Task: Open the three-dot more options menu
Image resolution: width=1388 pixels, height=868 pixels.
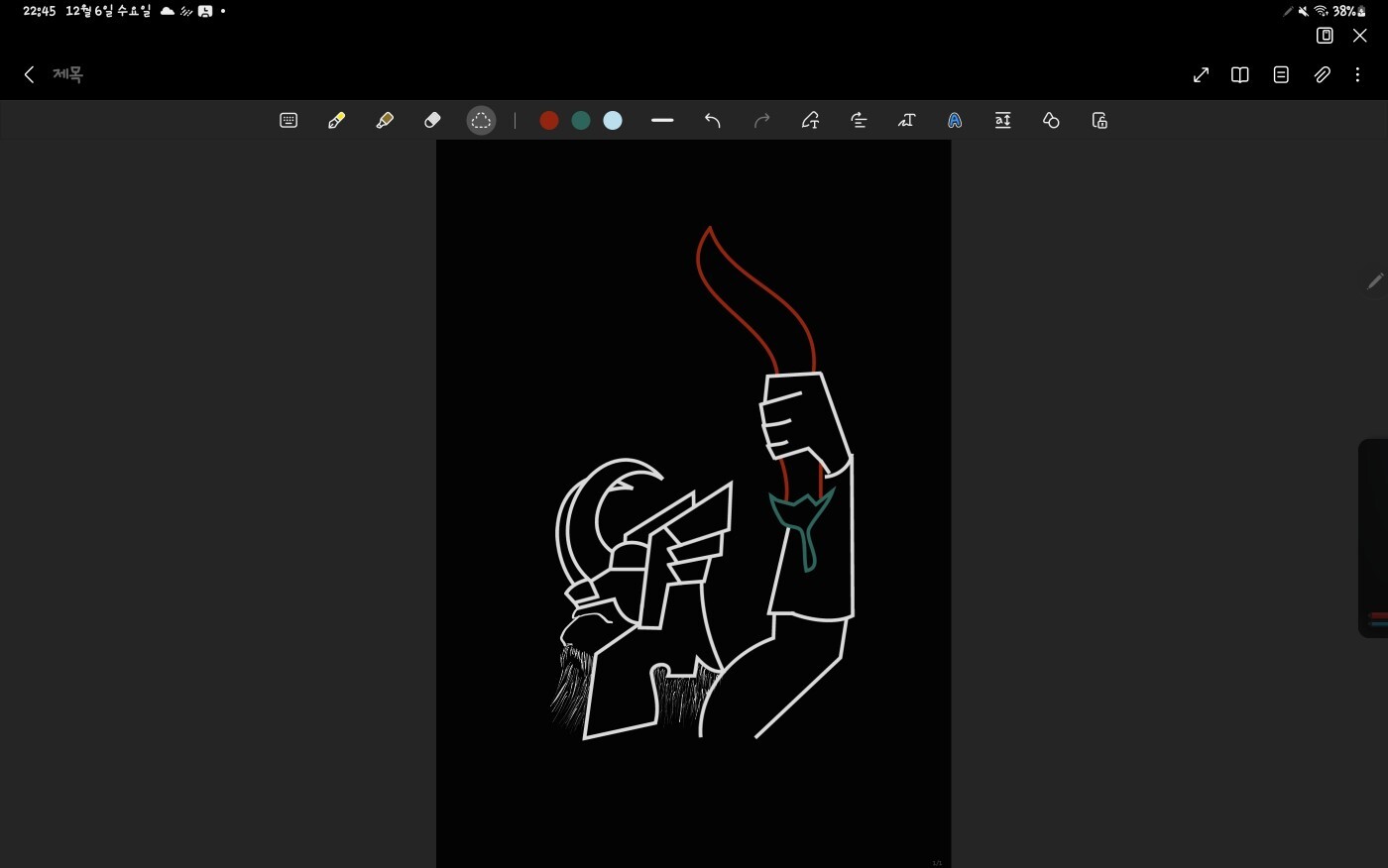Action: (x=1357, y=75)
